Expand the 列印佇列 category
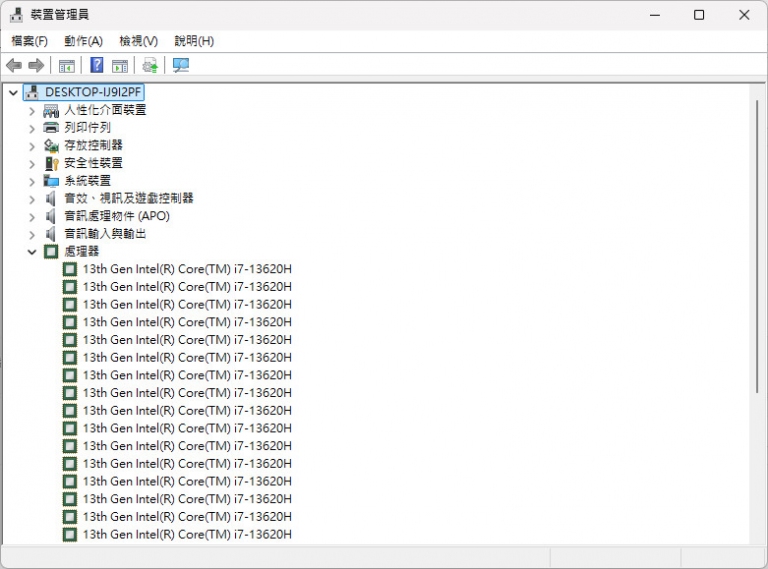The image size is (768, 569). tap(32, 129)
